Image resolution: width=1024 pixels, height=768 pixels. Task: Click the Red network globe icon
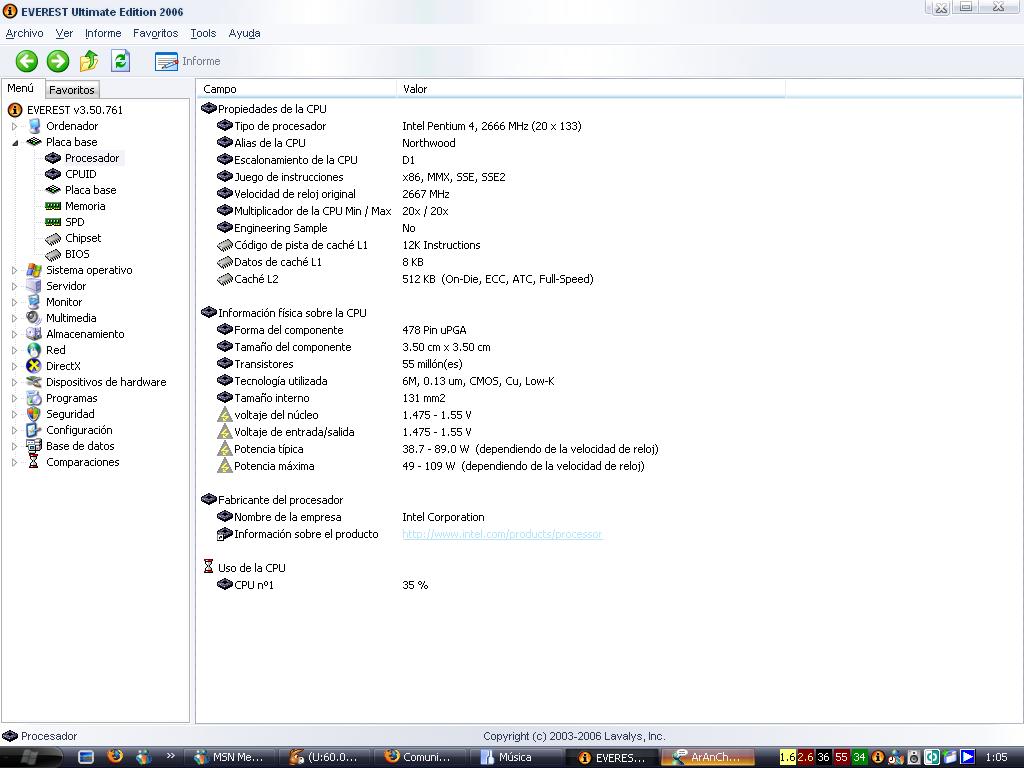coord(34,350)
